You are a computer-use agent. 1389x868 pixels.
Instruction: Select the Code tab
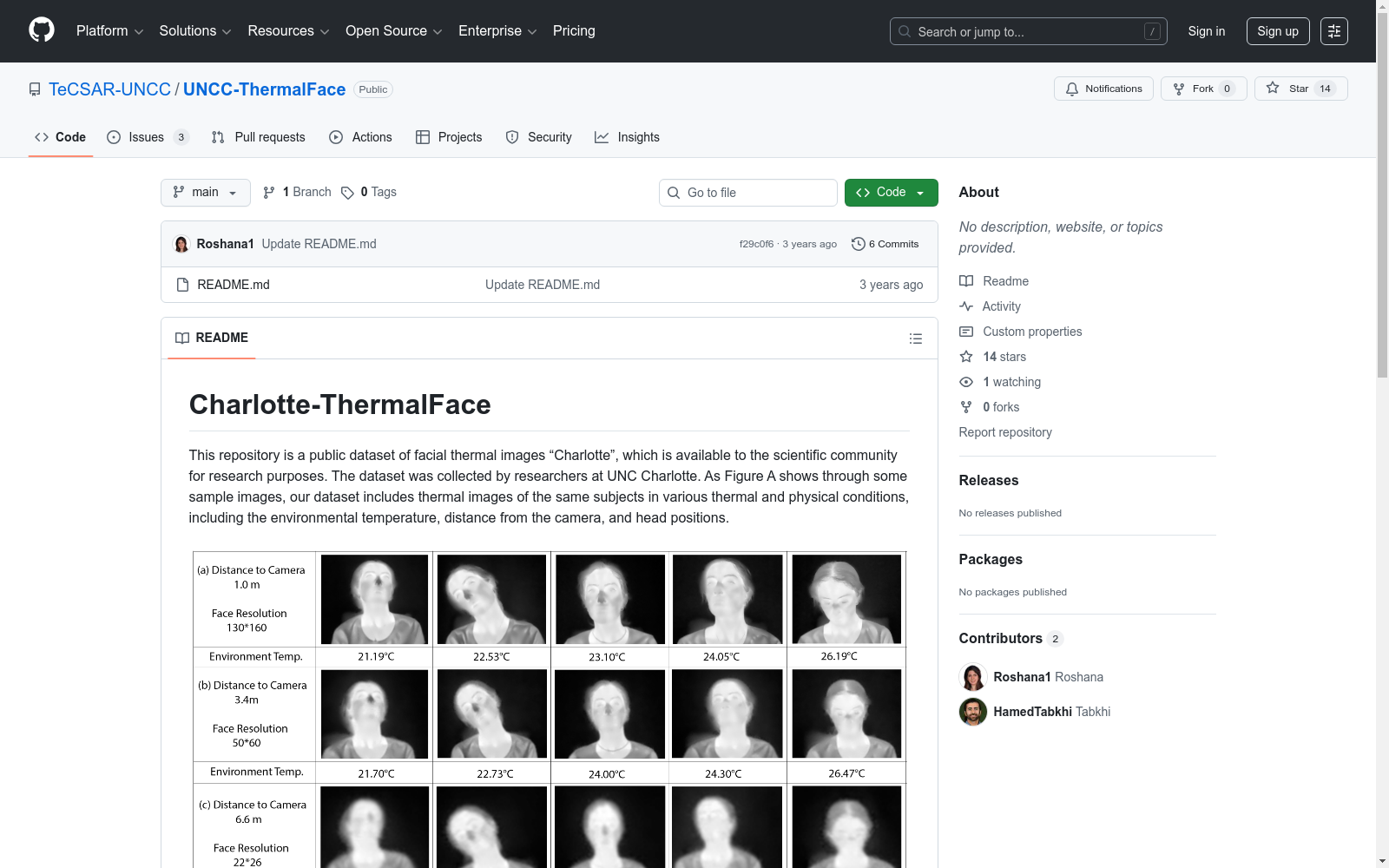click(61, 137)
